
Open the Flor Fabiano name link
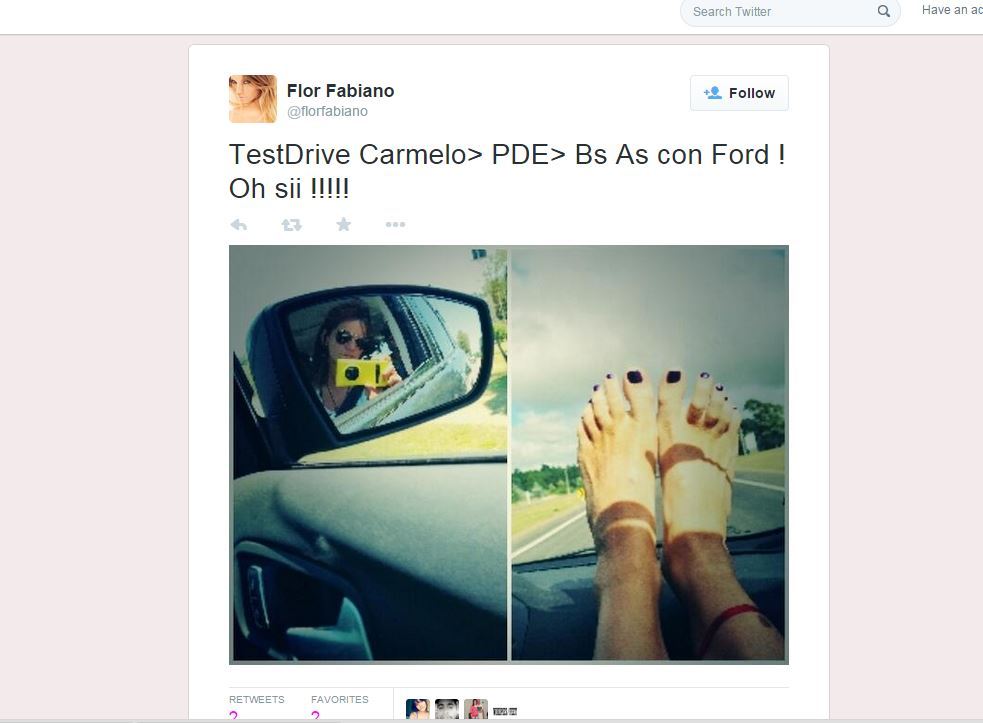[x=340, y=91]
